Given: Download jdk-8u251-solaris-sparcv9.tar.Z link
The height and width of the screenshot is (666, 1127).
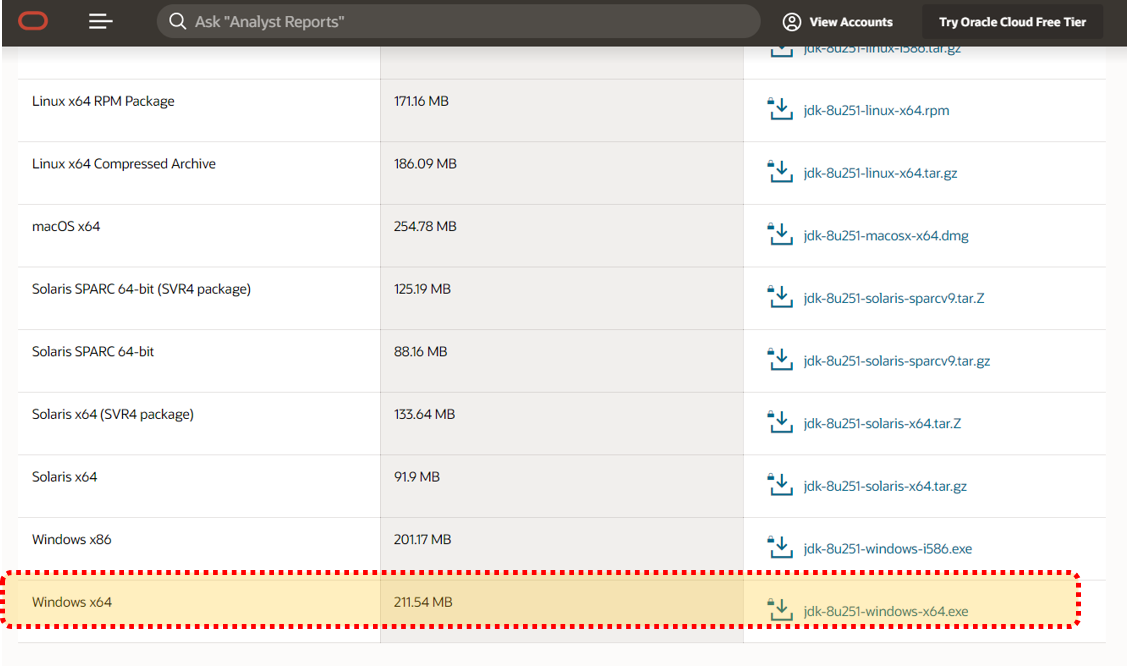Looking at the screenshot, I should click(x=894, y=298).
